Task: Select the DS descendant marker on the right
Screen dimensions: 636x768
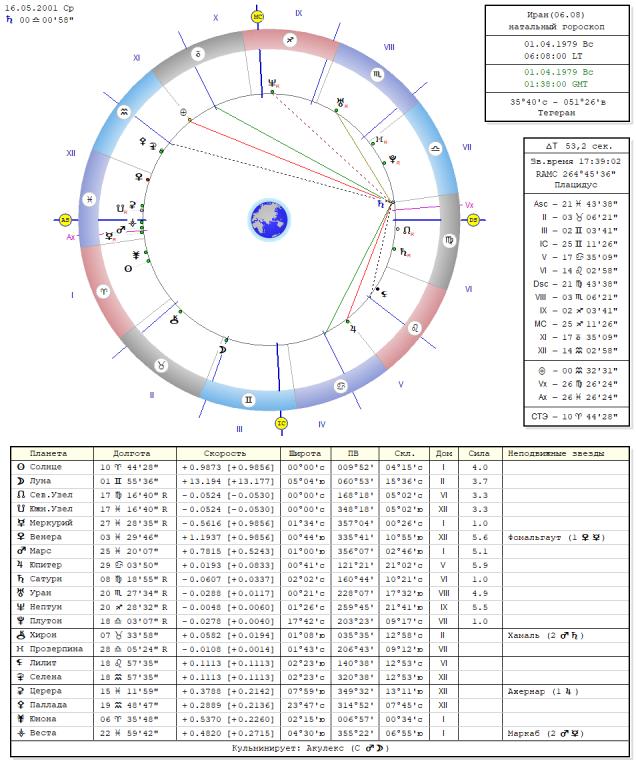Action: point(473,218)
